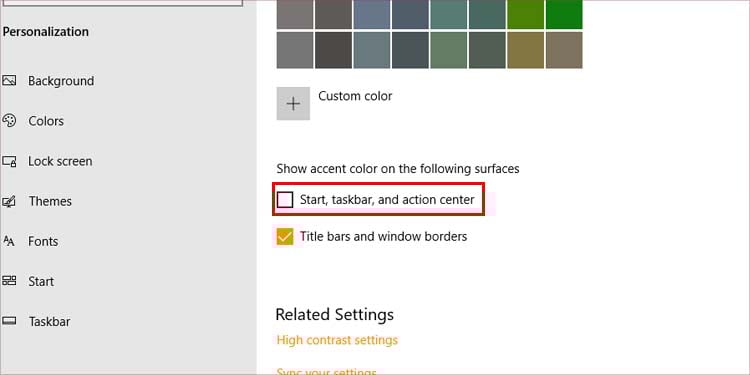
Task: Click the Start tiles icon in sidebar
Action: pyautogui.click(x=9, y=281)
